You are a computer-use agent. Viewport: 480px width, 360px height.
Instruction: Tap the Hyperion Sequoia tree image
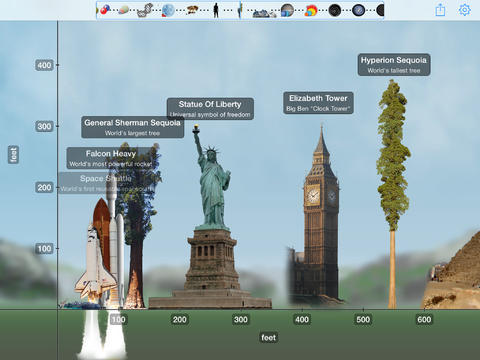393,193
